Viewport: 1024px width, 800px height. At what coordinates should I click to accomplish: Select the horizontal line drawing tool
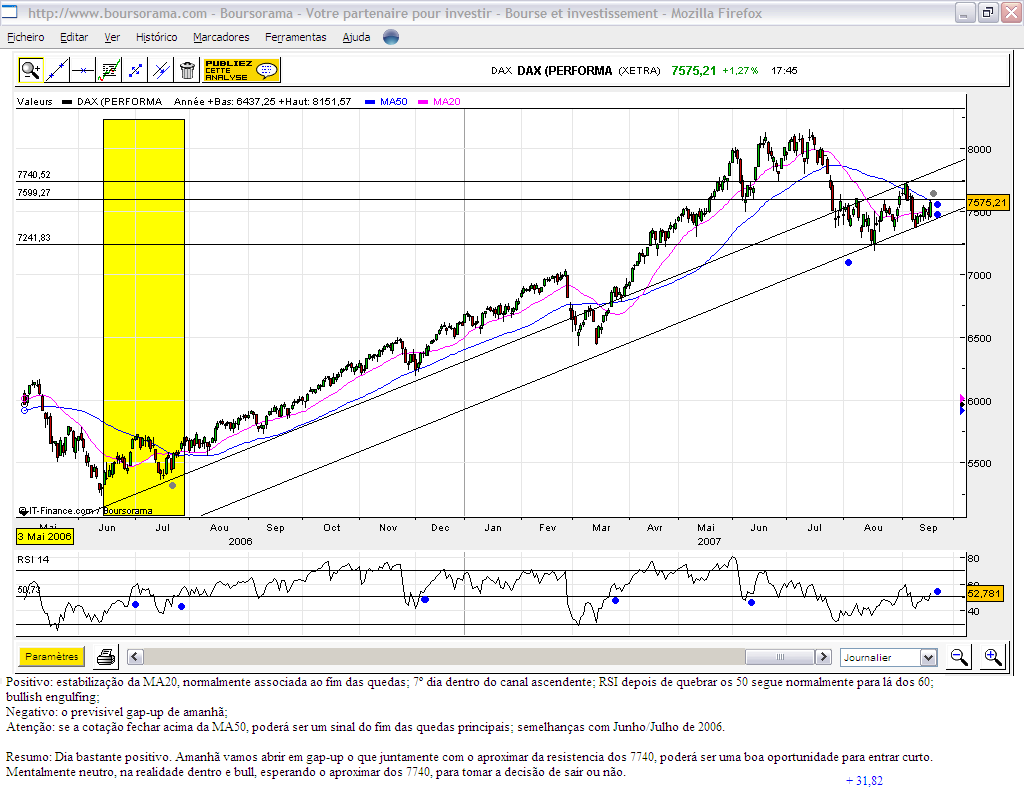83,70
